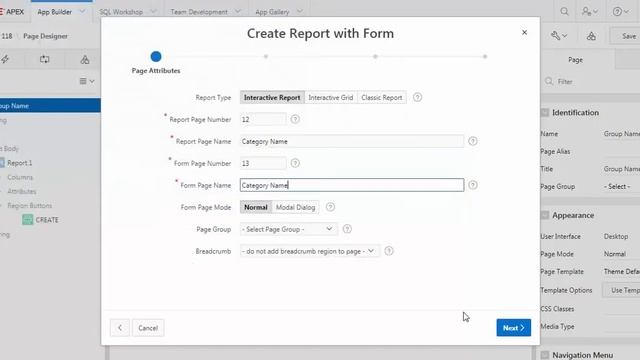
Task: Open the Team Development menu
Action: (199, 12)
